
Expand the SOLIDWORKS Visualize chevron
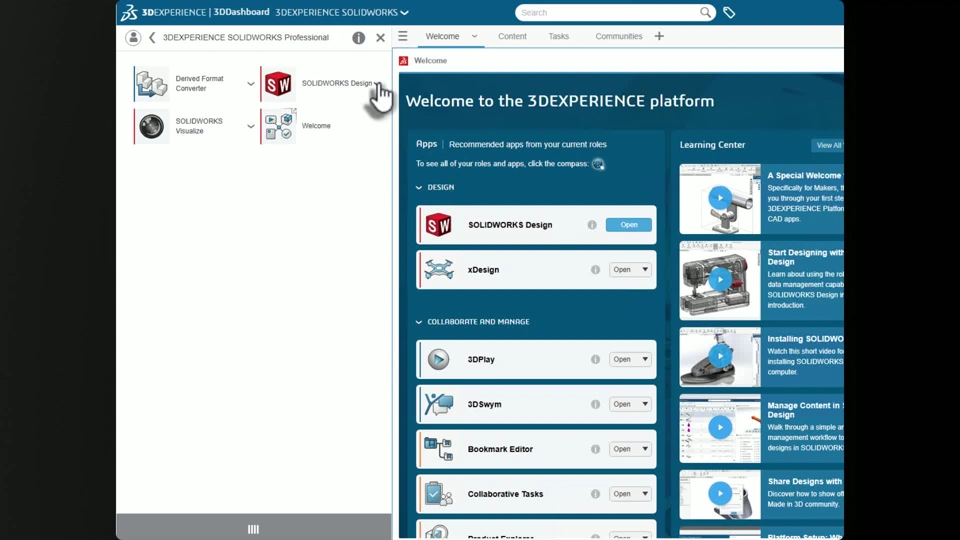pos(250,127)
